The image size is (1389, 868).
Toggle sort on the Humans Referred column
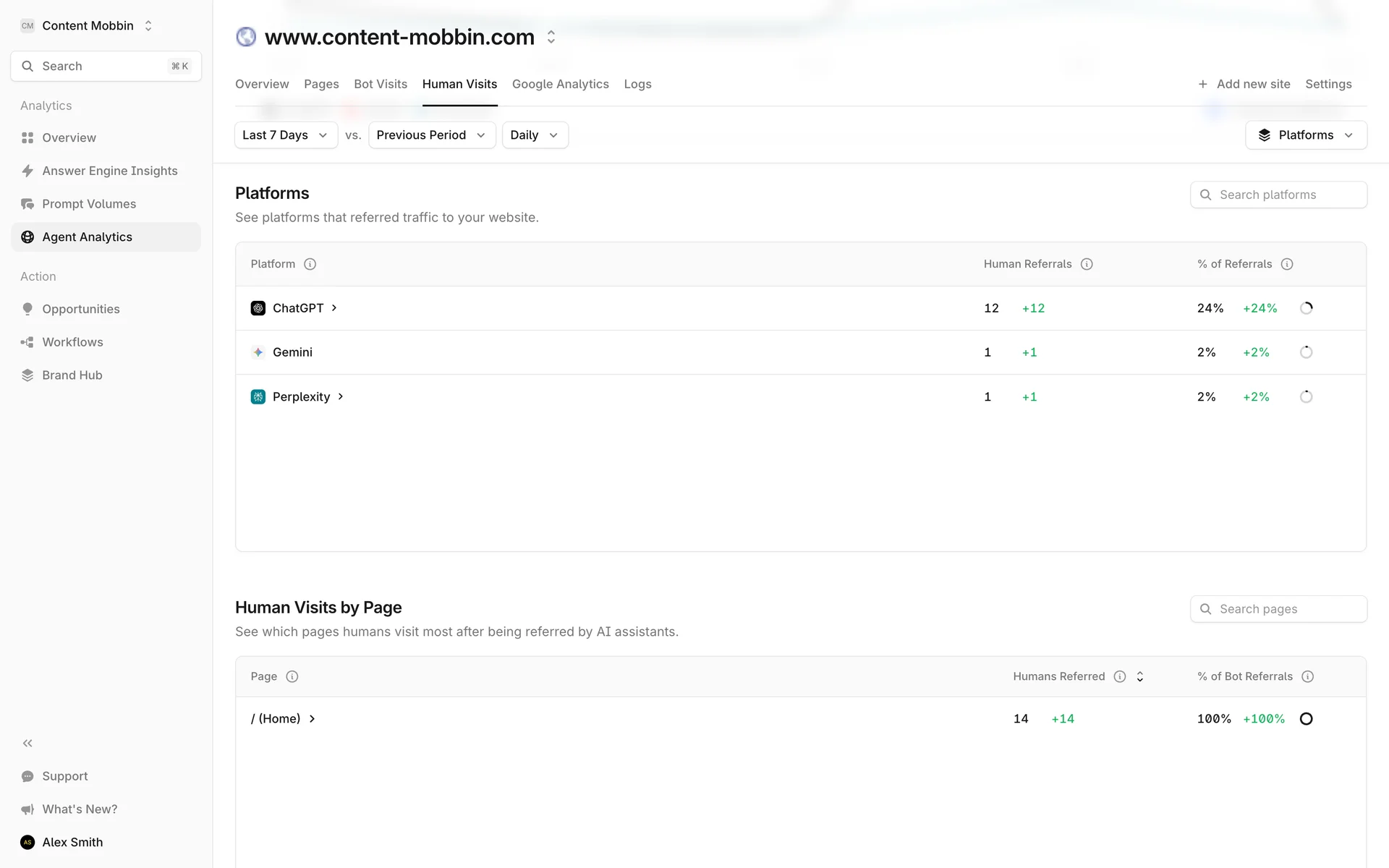[1140, 676]
